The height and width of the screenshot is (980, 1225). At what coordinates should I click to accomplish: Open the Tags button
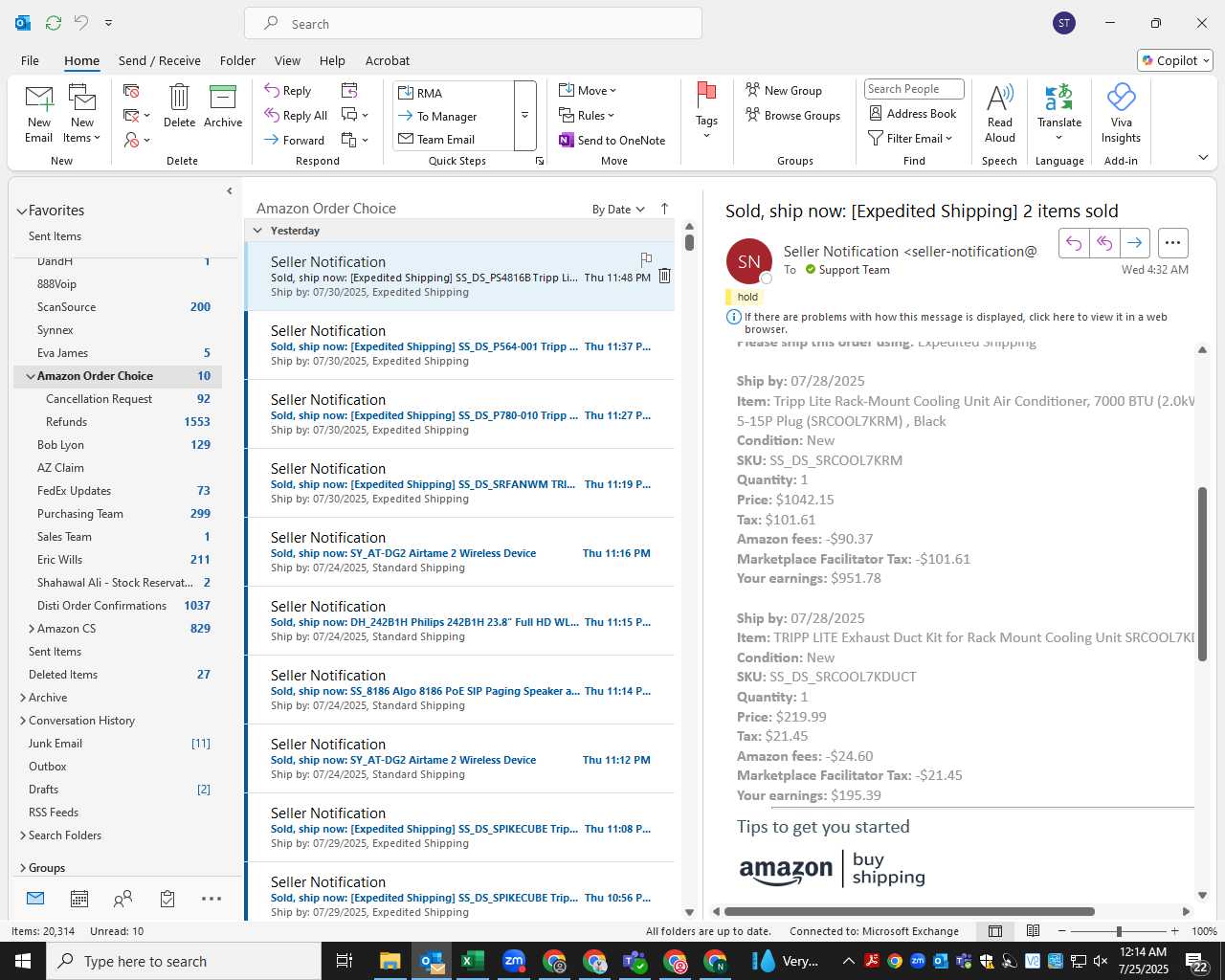click(706, 110)
